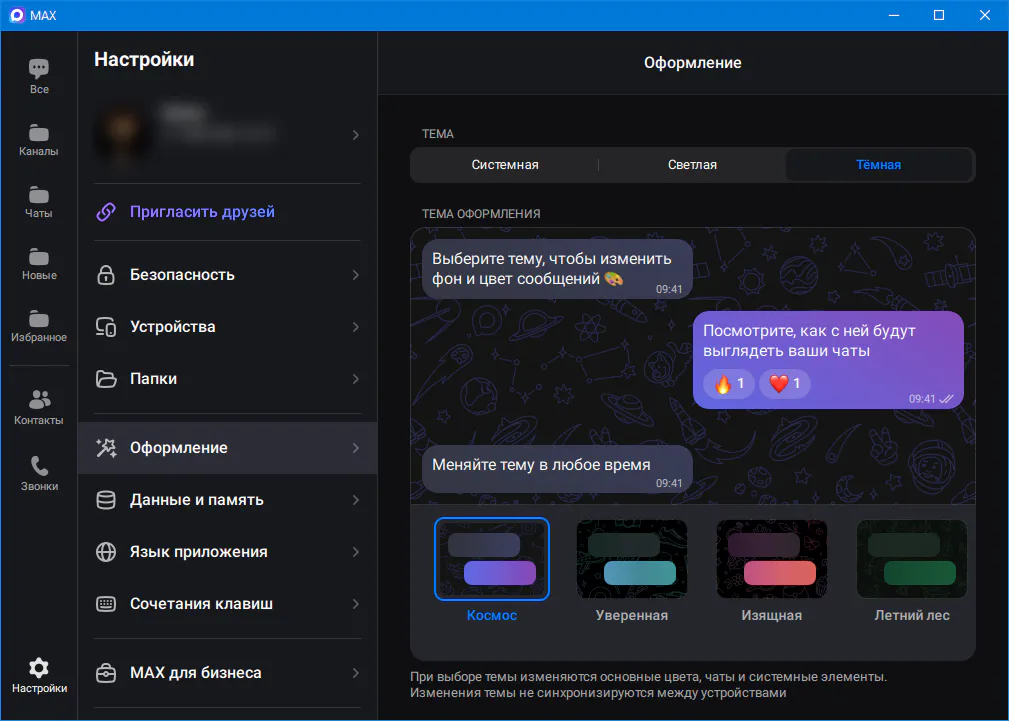Select the Системная theme option
The image size is (1009, 721).
[x=504, y=165]
